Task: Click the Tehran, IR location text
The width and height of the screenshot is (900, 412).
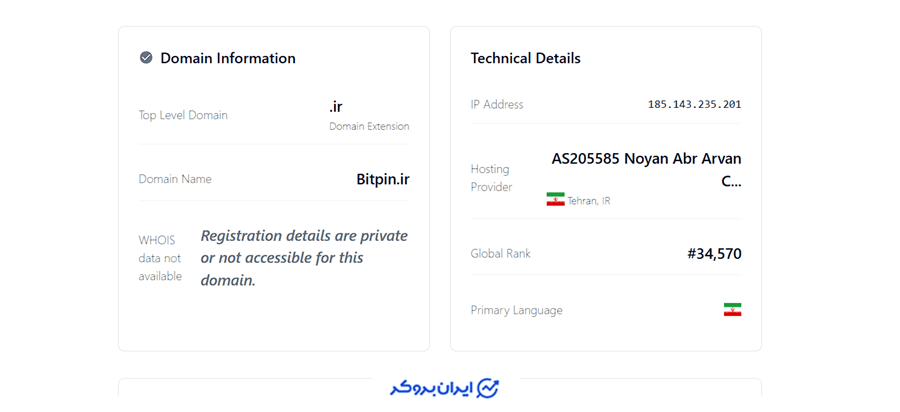Action: pyautogui.click(x=589, y=201)
